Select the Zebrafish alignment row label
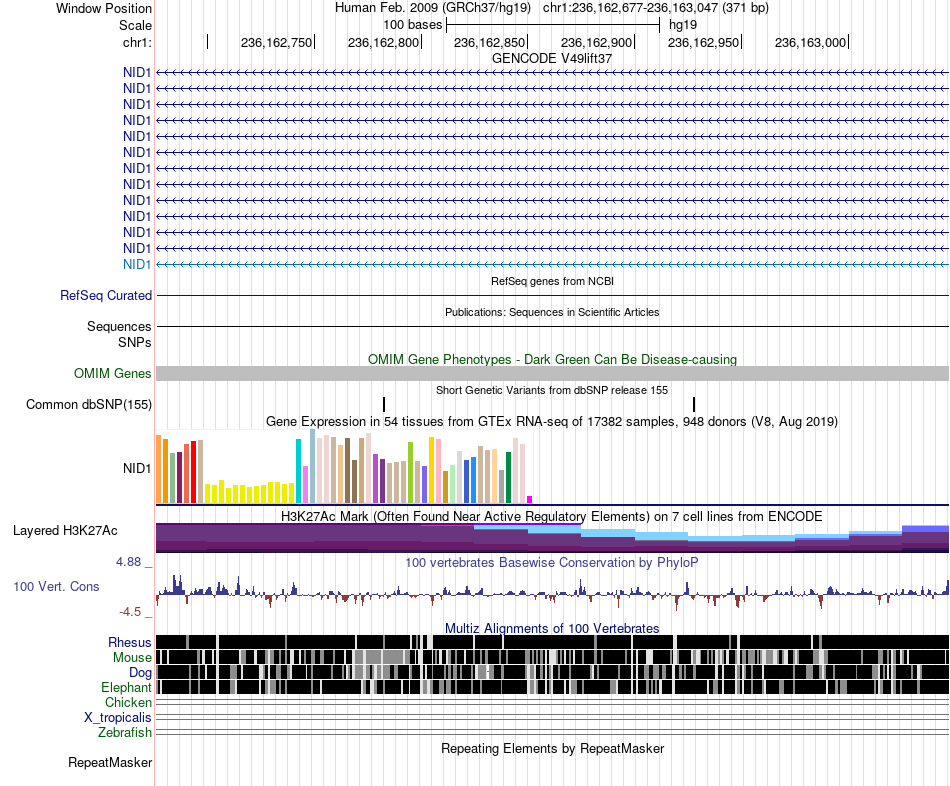The height and width of the screenshot is (786, 950). [125, 732]
